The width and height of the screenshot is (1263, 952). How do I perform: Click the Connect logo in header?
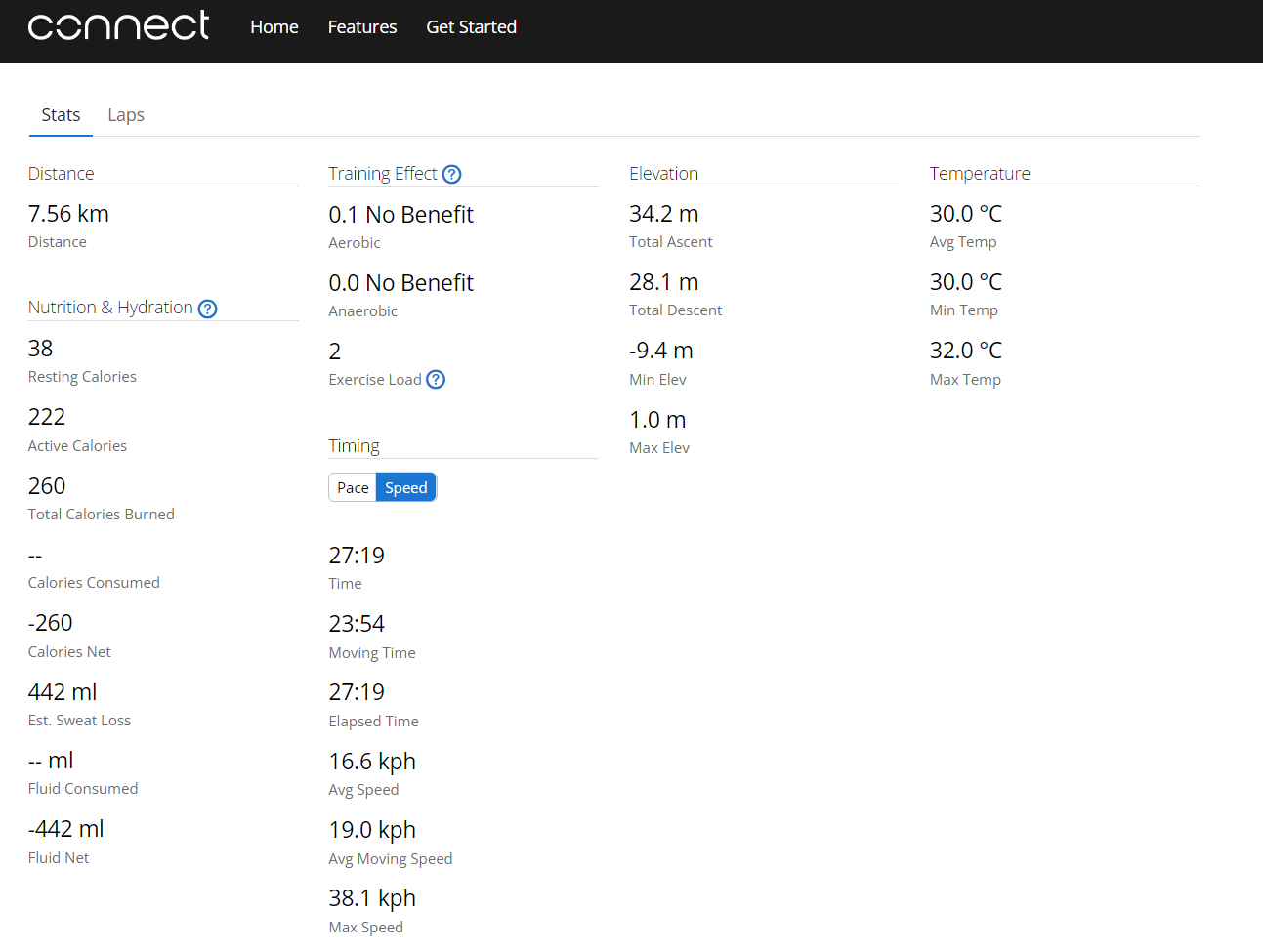[x=118, y=26]
